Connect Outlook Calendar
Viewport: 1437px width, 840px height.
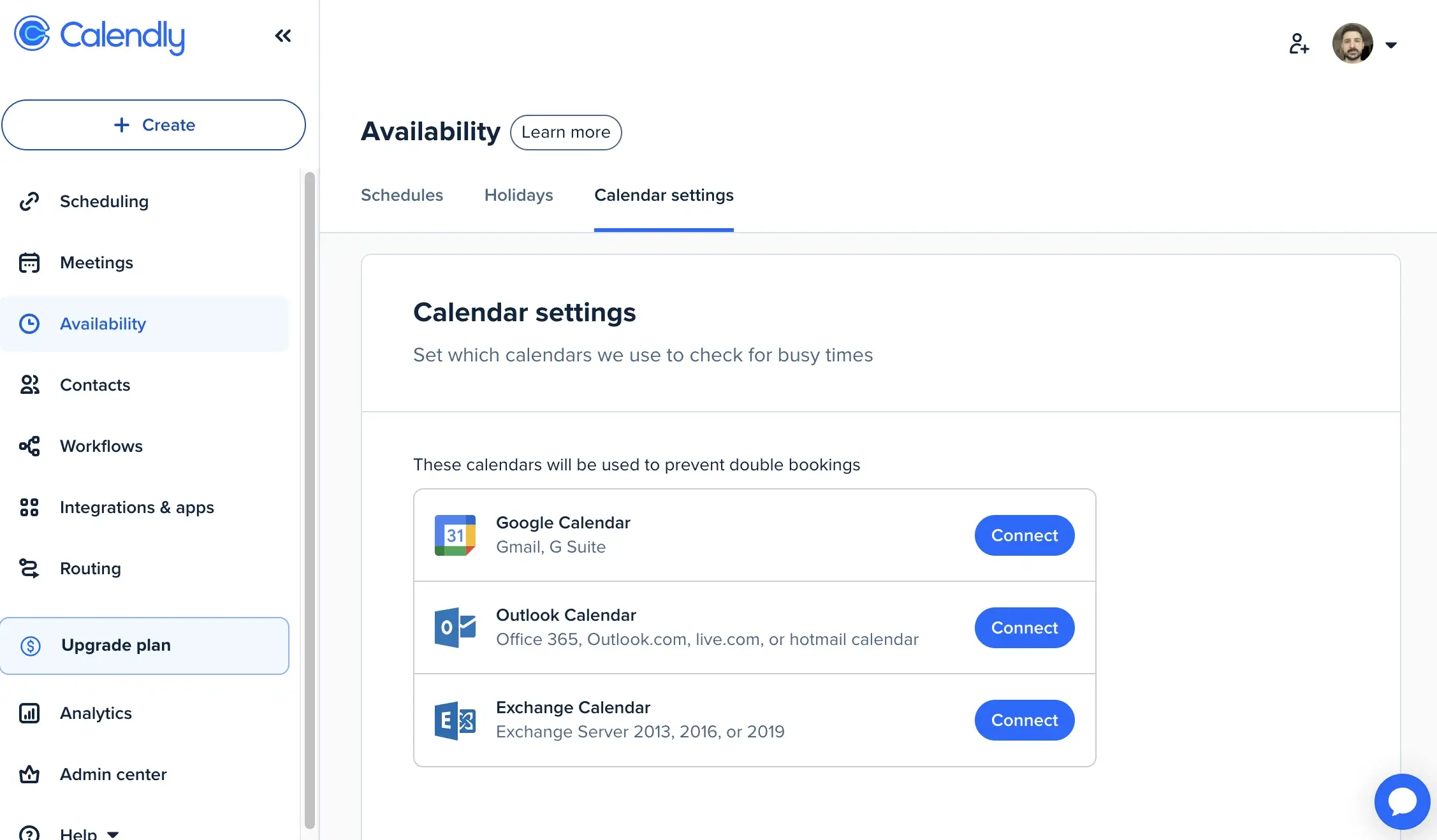coord(1024,628)
